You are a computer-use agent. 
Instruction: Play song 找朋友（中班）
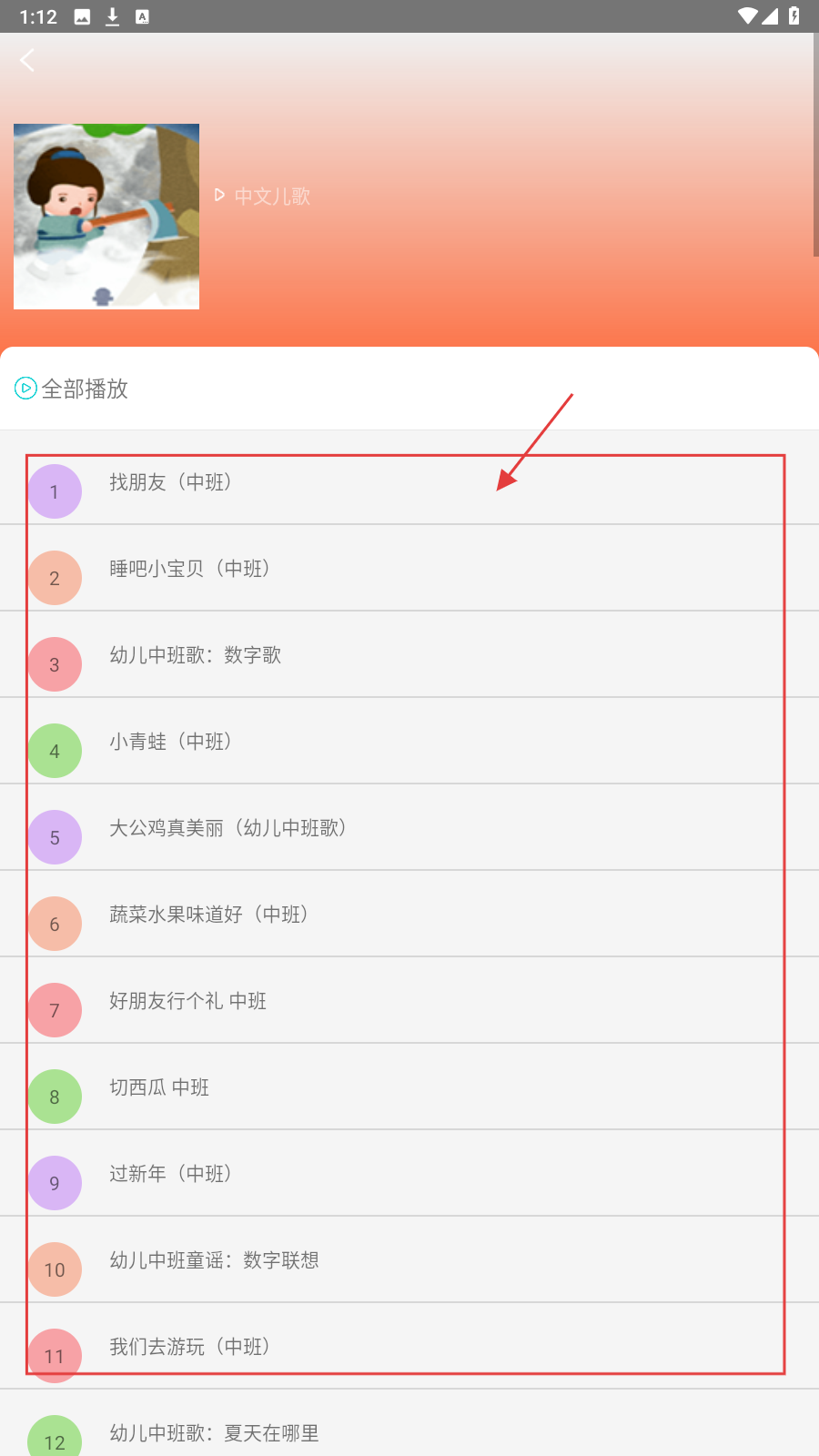pyautogui.click(x=171, y=482)
